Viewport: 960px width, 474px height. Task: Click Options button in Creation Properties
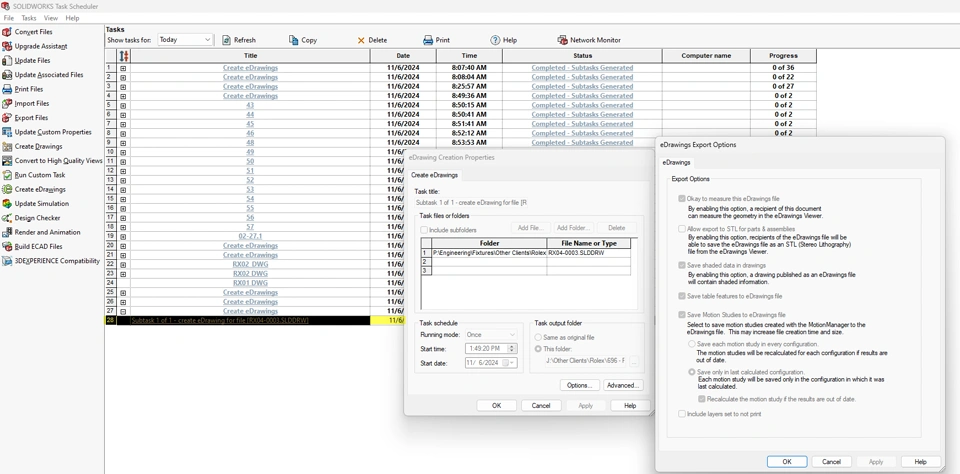pyautogui.click(x=579, y=385)
